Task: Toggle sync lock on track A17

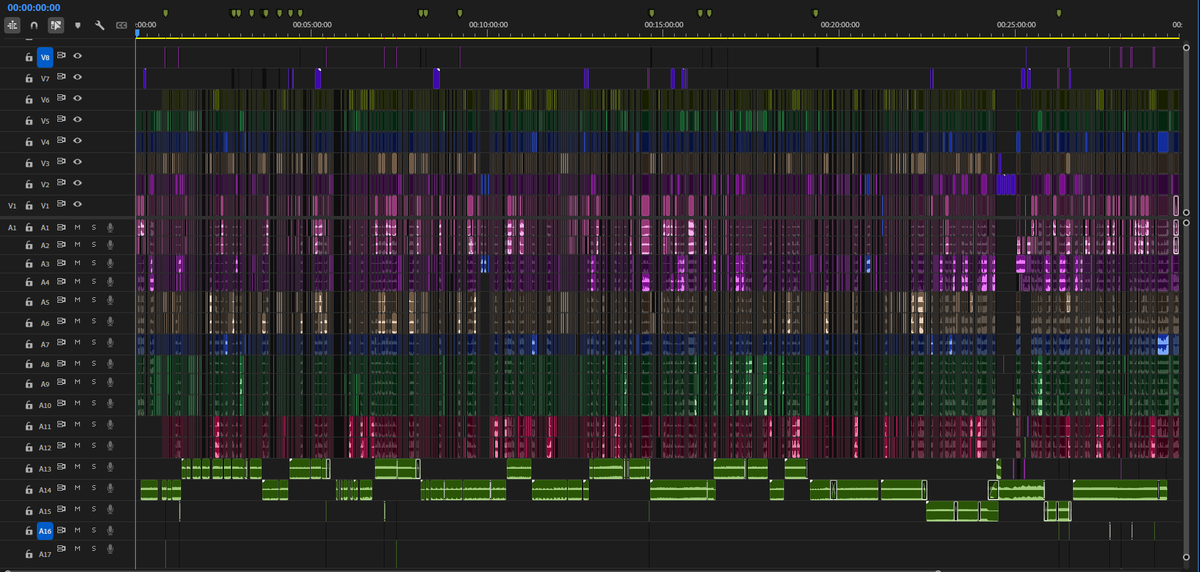Action: coord(62,550)
